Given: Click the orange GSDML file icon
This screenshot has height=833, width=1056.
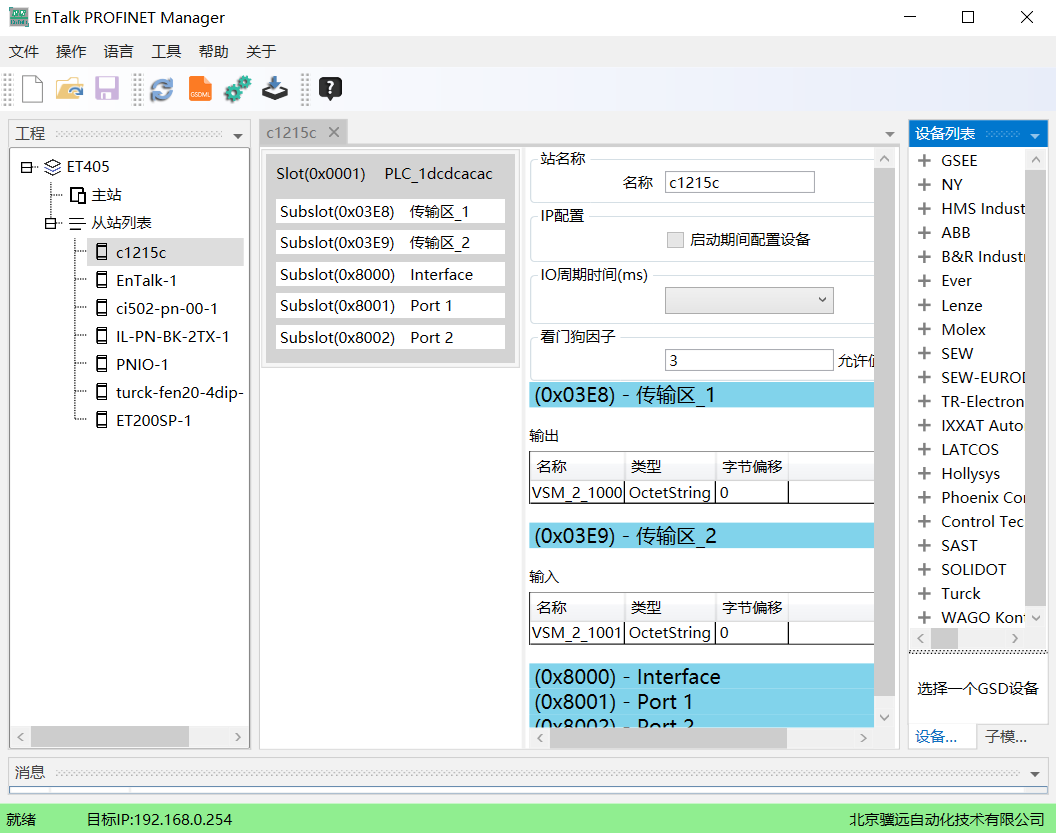Looking at the screenshot, I should 200,89.
